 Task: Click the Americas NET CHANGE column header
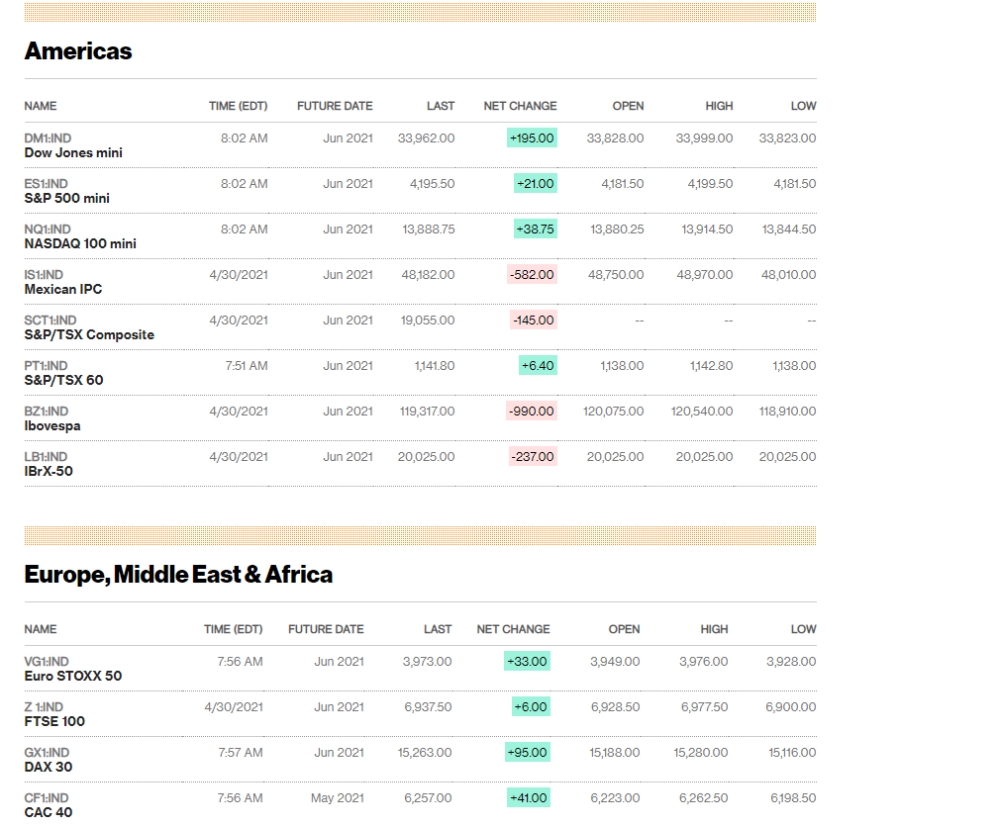point(520,106)
